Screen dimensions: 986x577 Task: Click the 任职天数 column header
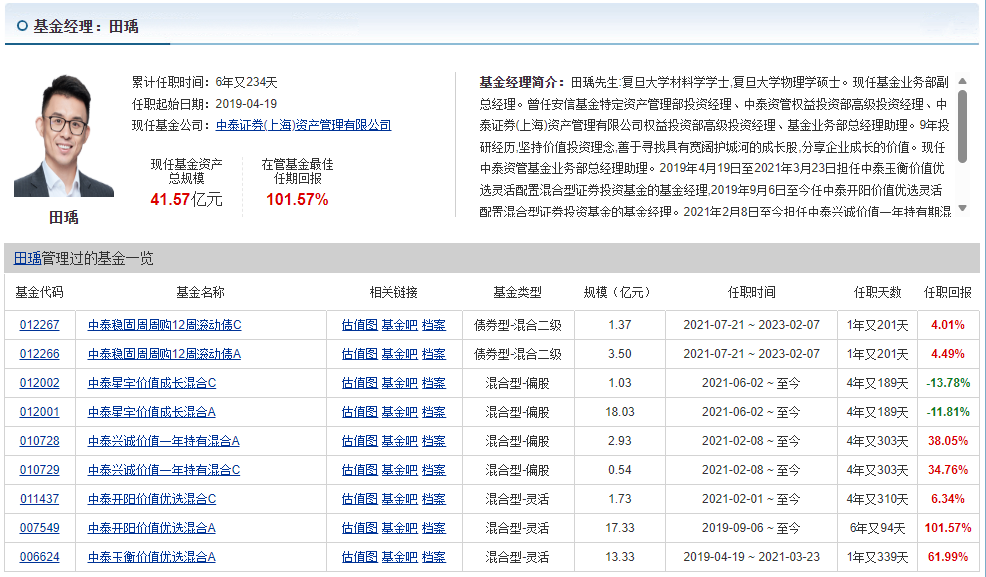tap(877, 292)
